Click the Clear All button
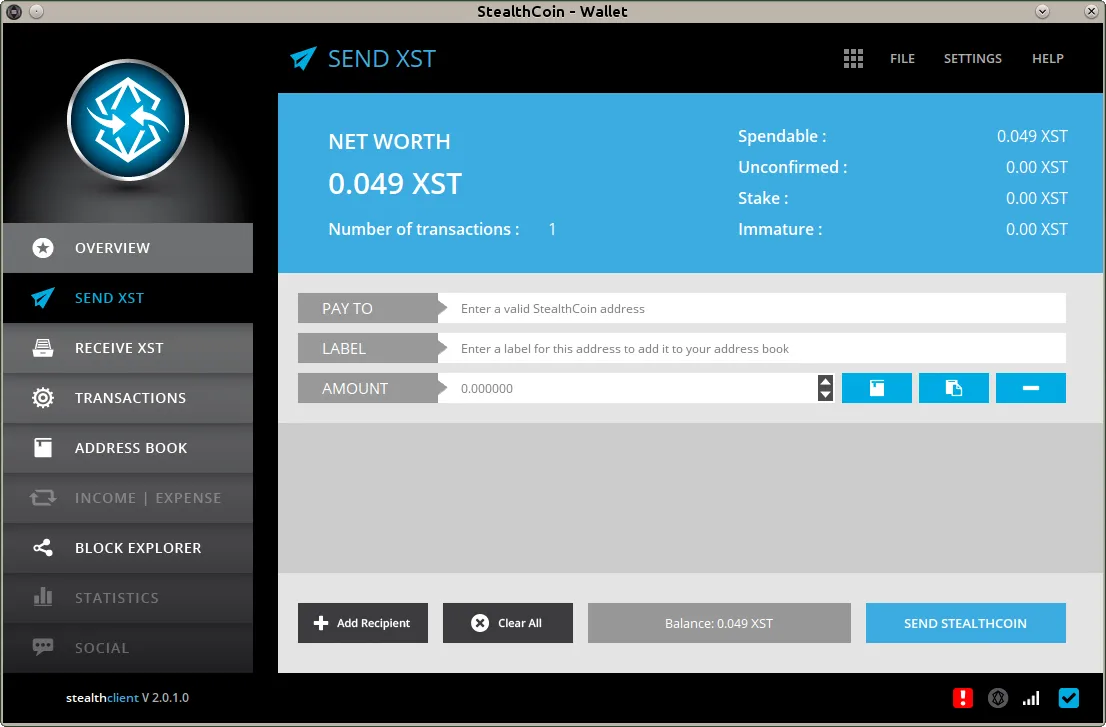 point(508,623)
